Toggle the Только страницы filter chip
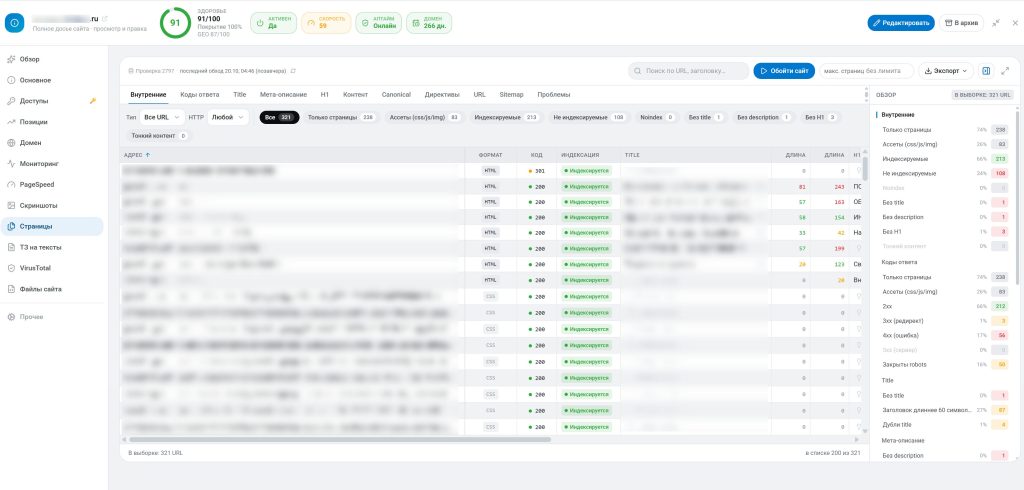Viewport: 1024px width, 490px height. click(341, 118)
